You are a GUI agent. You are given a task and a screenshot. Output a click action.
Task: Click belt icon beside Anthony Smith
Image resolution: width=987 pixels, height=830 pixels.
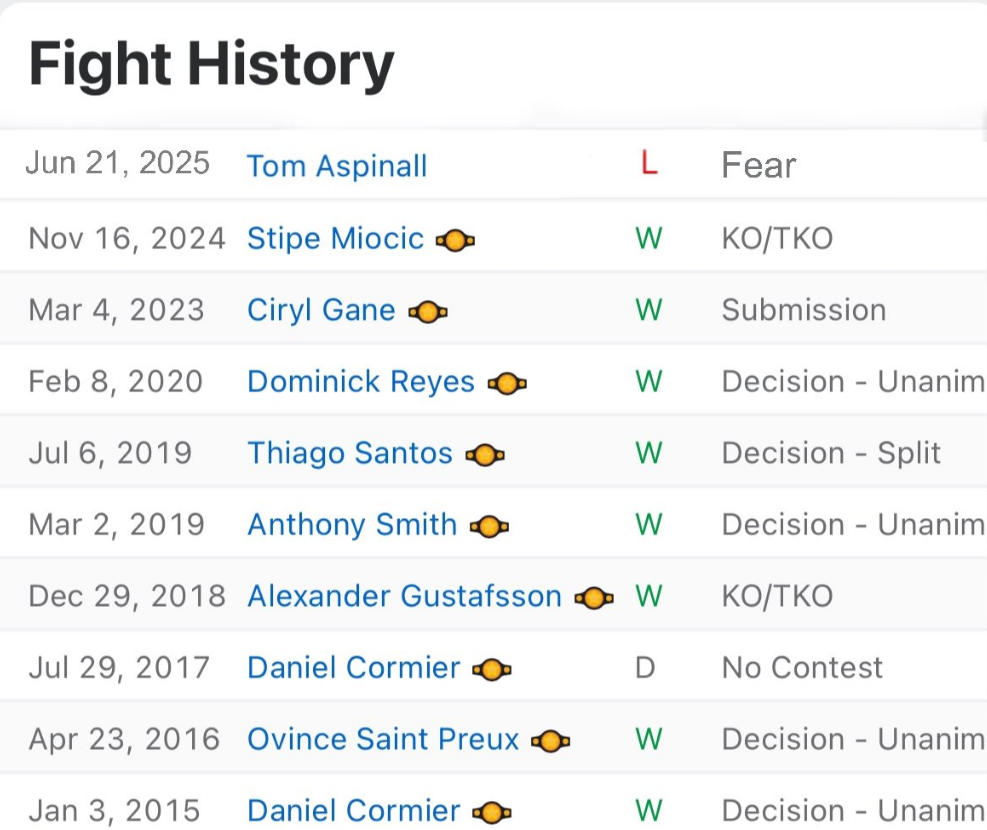[489, 527]
